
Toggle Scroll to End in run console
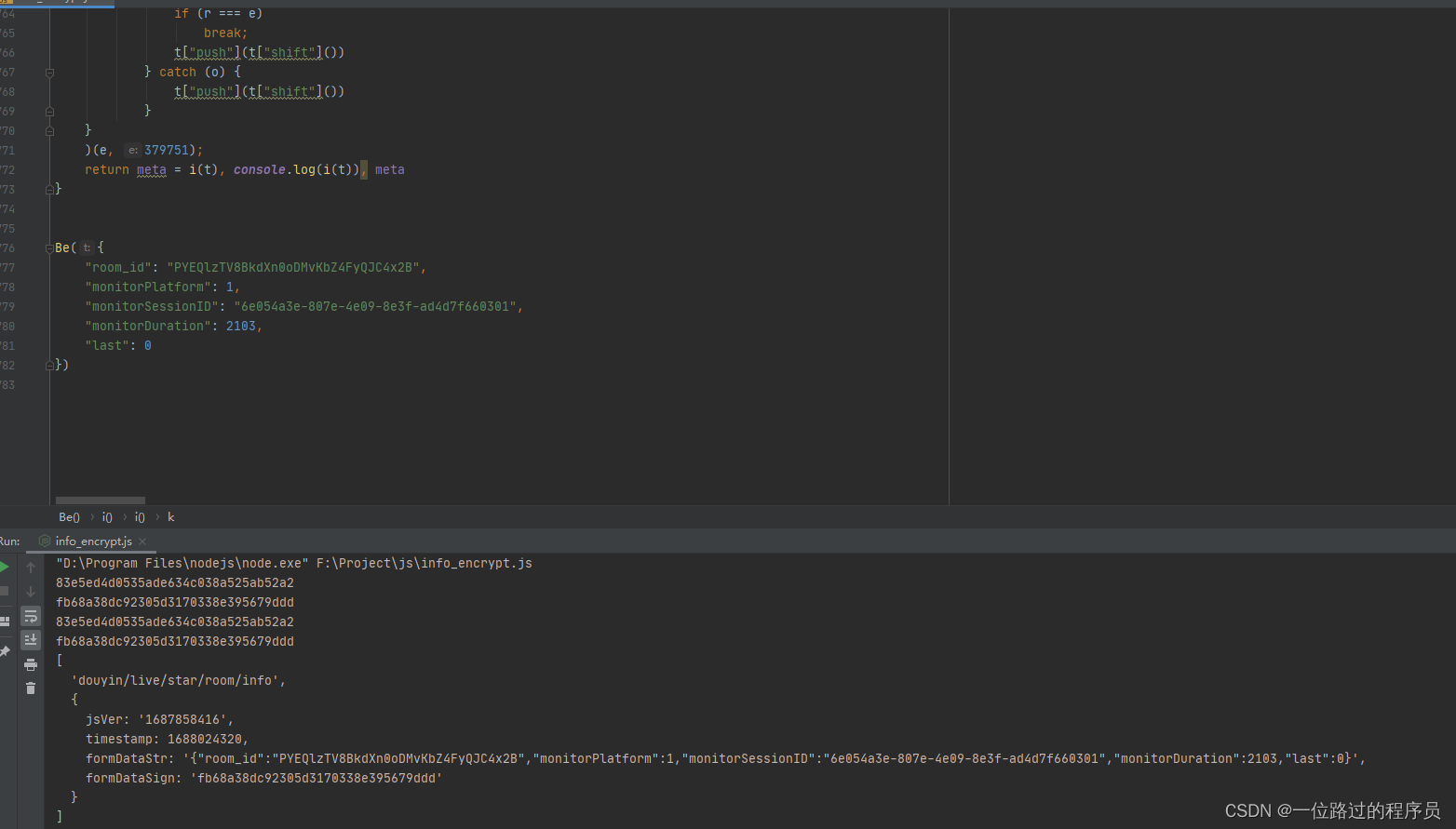(x=31, y=639)
